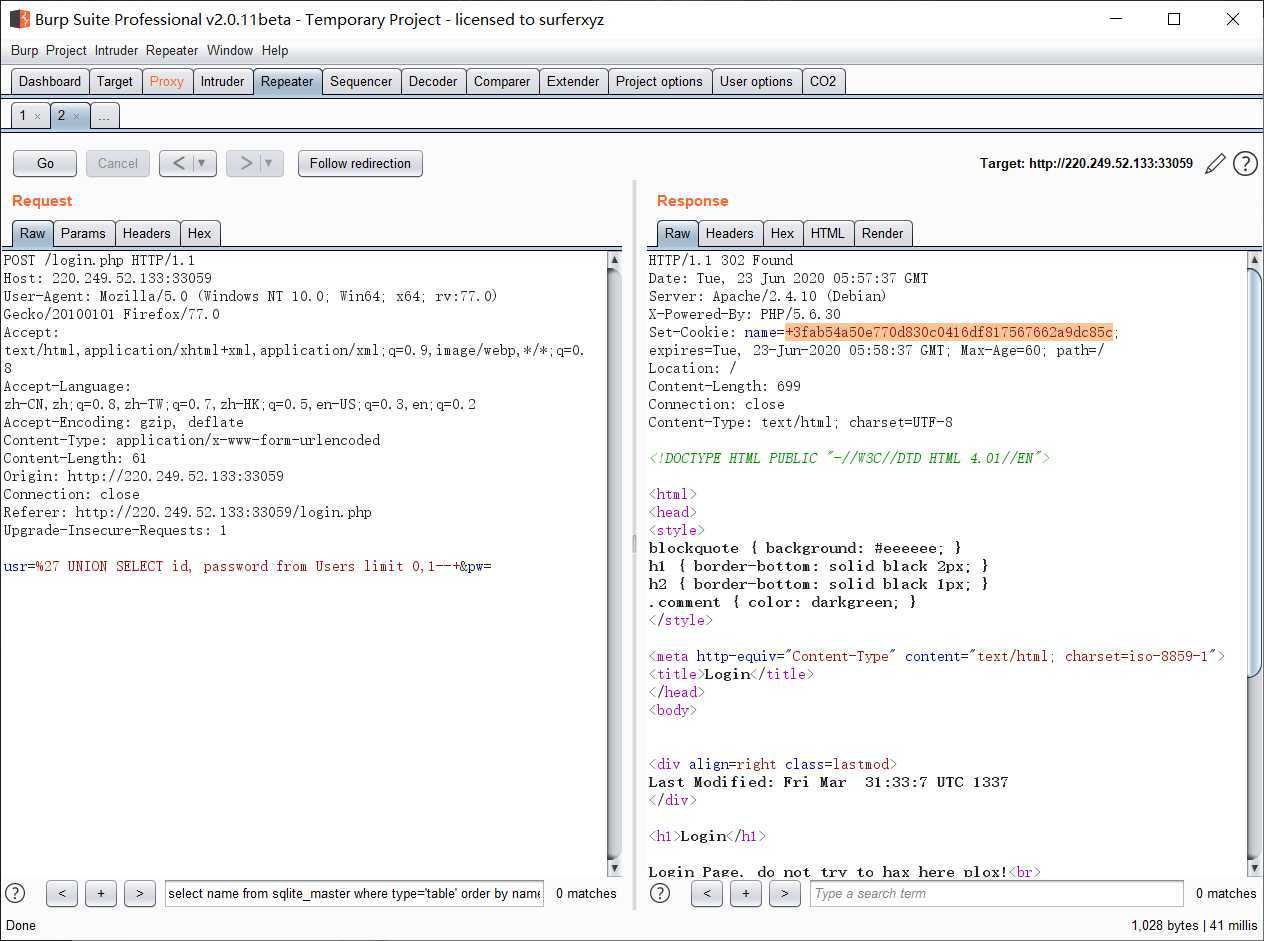1264x941 pixels.
Task: Go forward in request history with > arrow
Action: point(245,163)
